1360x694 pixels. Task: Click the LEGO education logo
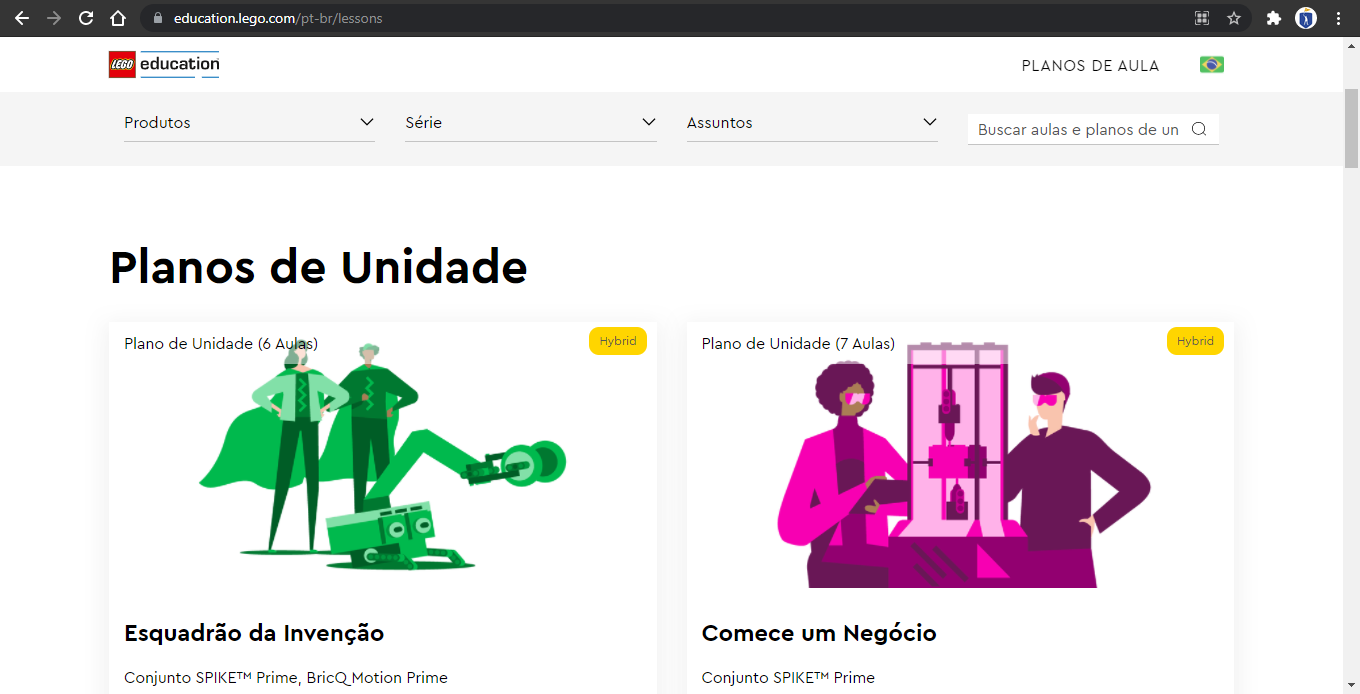pyautogui.click(x=164, y=64)
